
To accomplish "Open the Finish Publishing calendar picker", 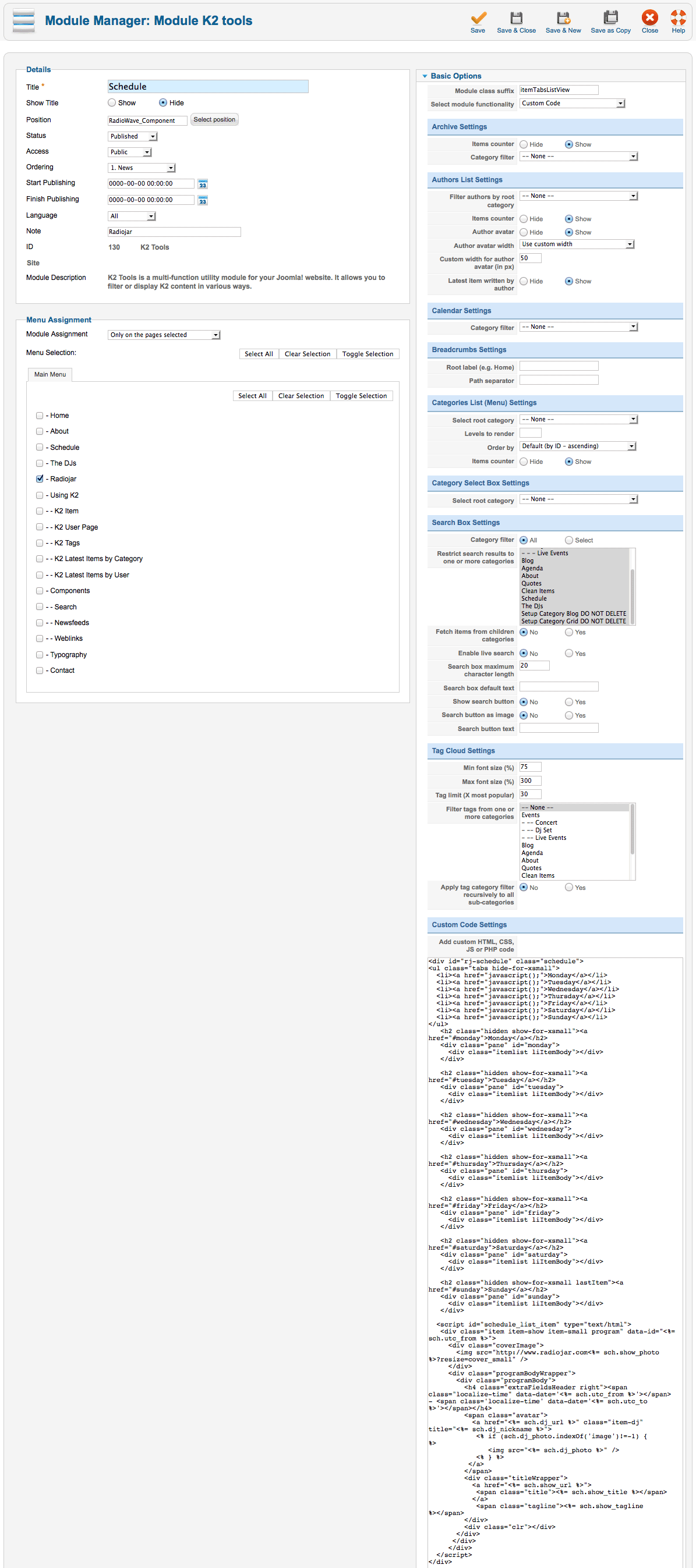I will tap(203, 200).
